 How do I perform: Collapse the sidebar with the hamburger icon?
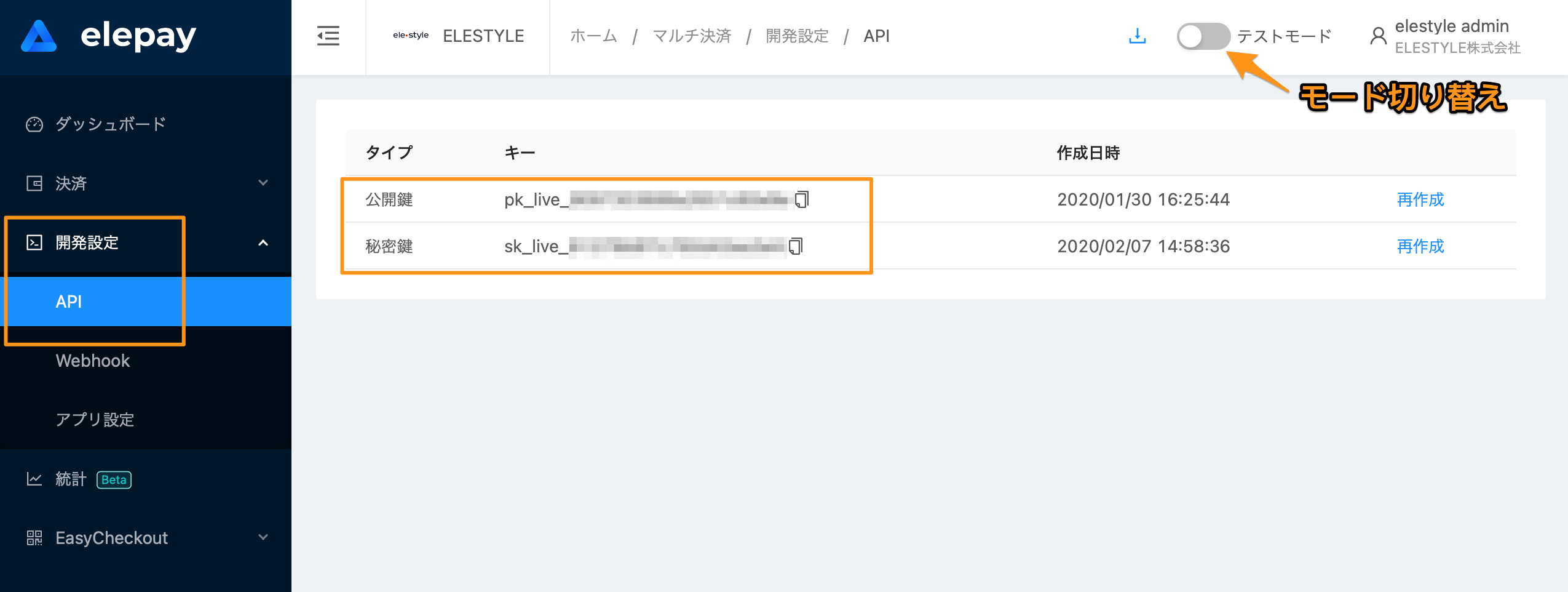coord(328,36)
